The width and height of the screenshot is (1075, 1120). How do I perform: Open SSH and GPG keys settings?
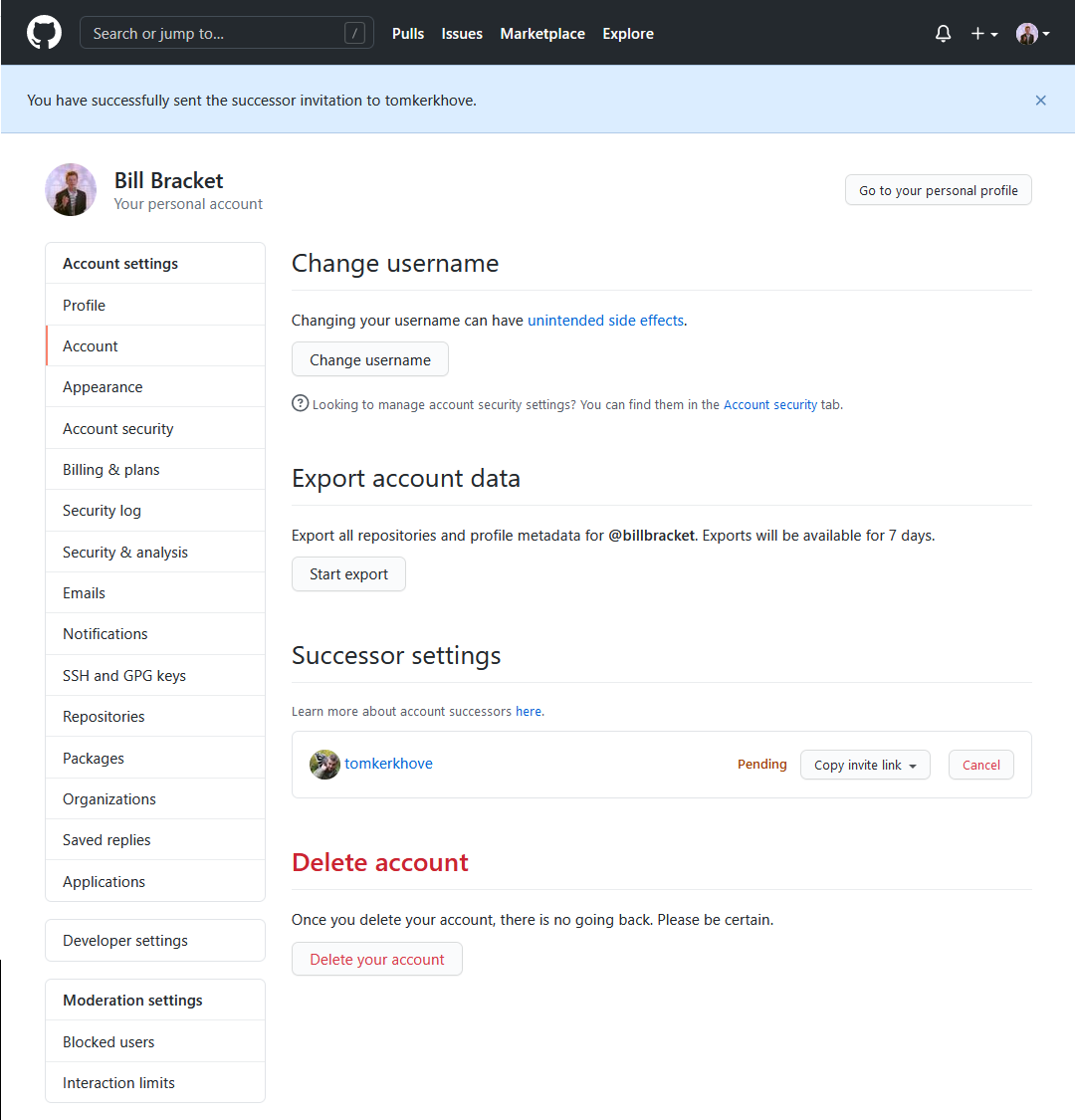point(155,676)
